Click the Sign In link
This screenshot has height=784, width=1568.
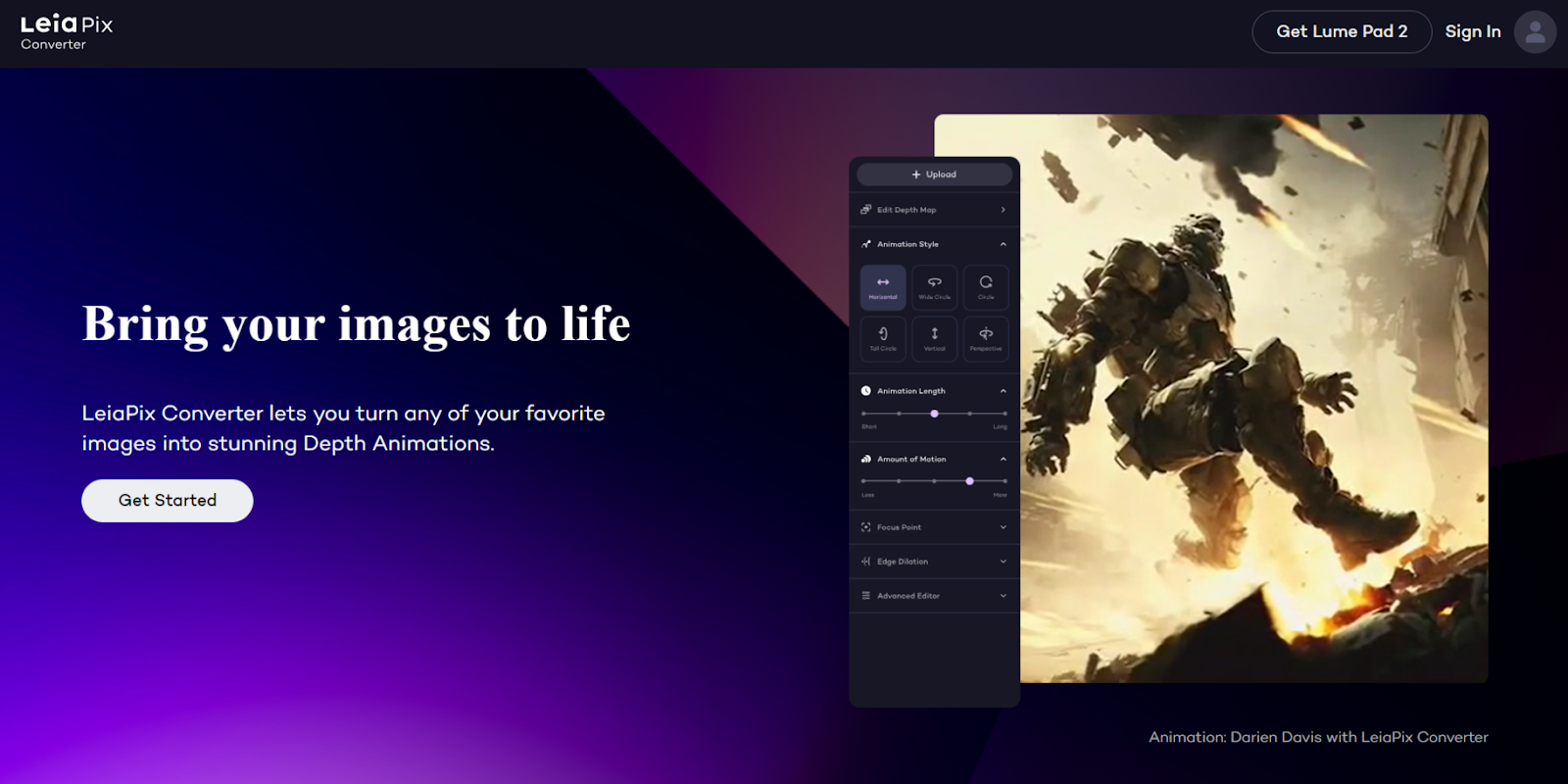(x=1473, y=31)
